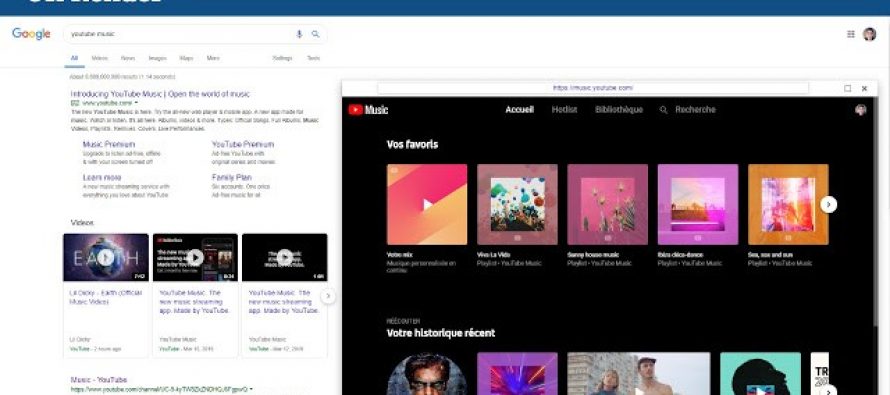The width and height of the screenshot is (890, 395).
Task: Click the voice search microphone icon
Action: pyautogui.click(x=299, y=34)
